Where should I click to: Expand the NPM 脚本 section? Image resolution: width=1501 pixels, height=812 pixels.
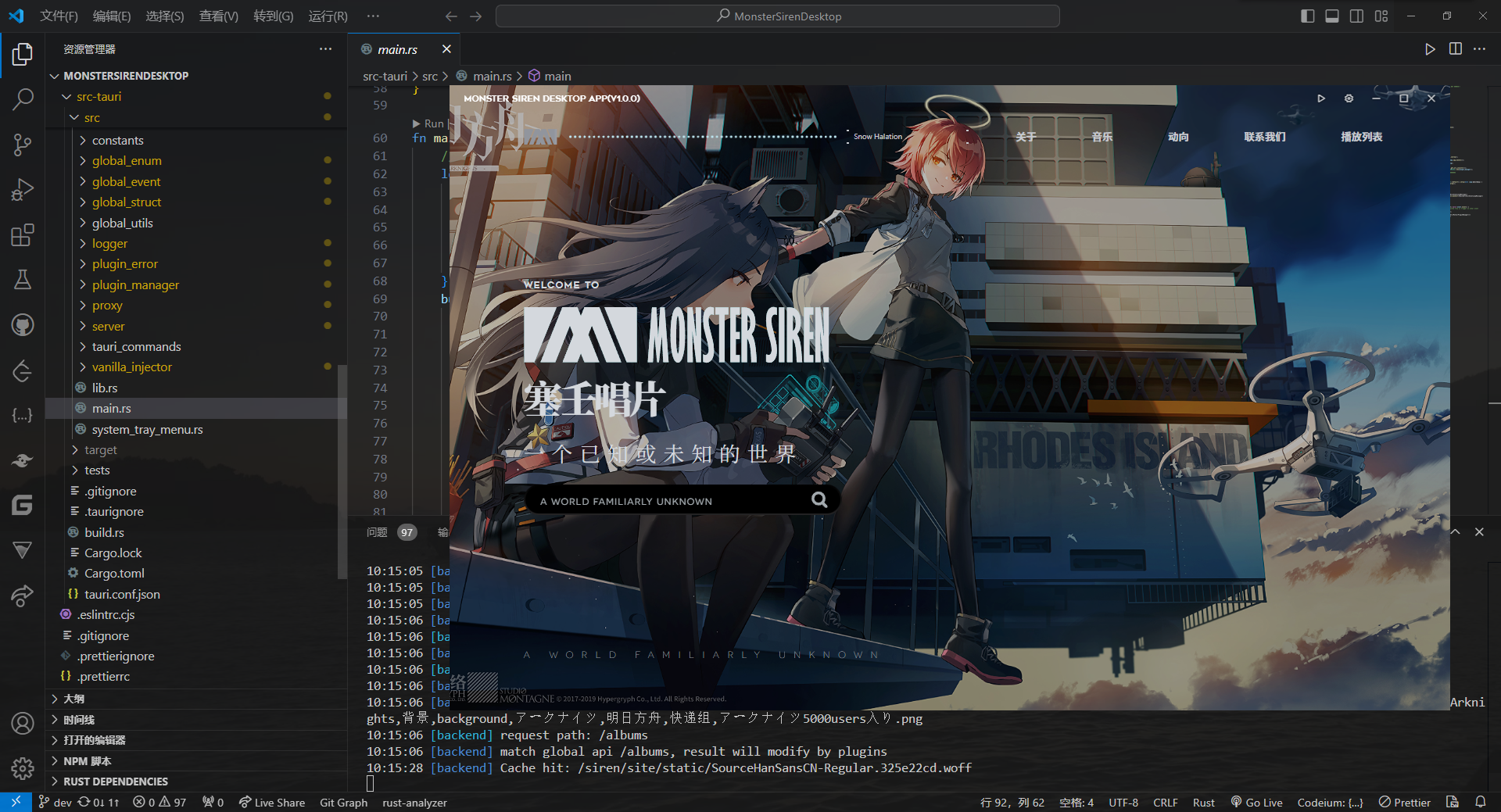point(87,761)
